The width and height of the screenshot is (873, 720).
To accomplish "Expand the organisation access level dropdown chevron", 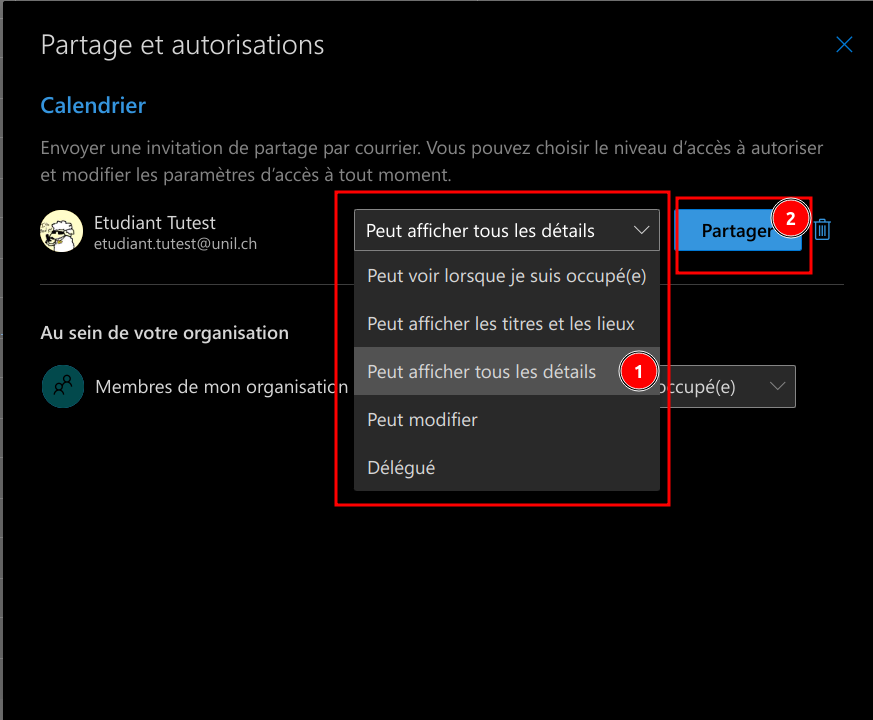I will [x=777, y=387].
